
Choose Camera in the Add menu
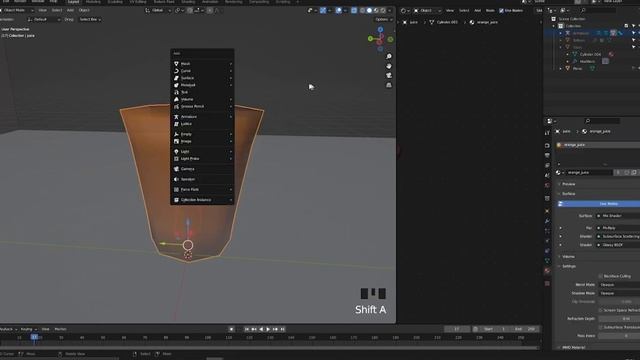(x=202, y=169)
